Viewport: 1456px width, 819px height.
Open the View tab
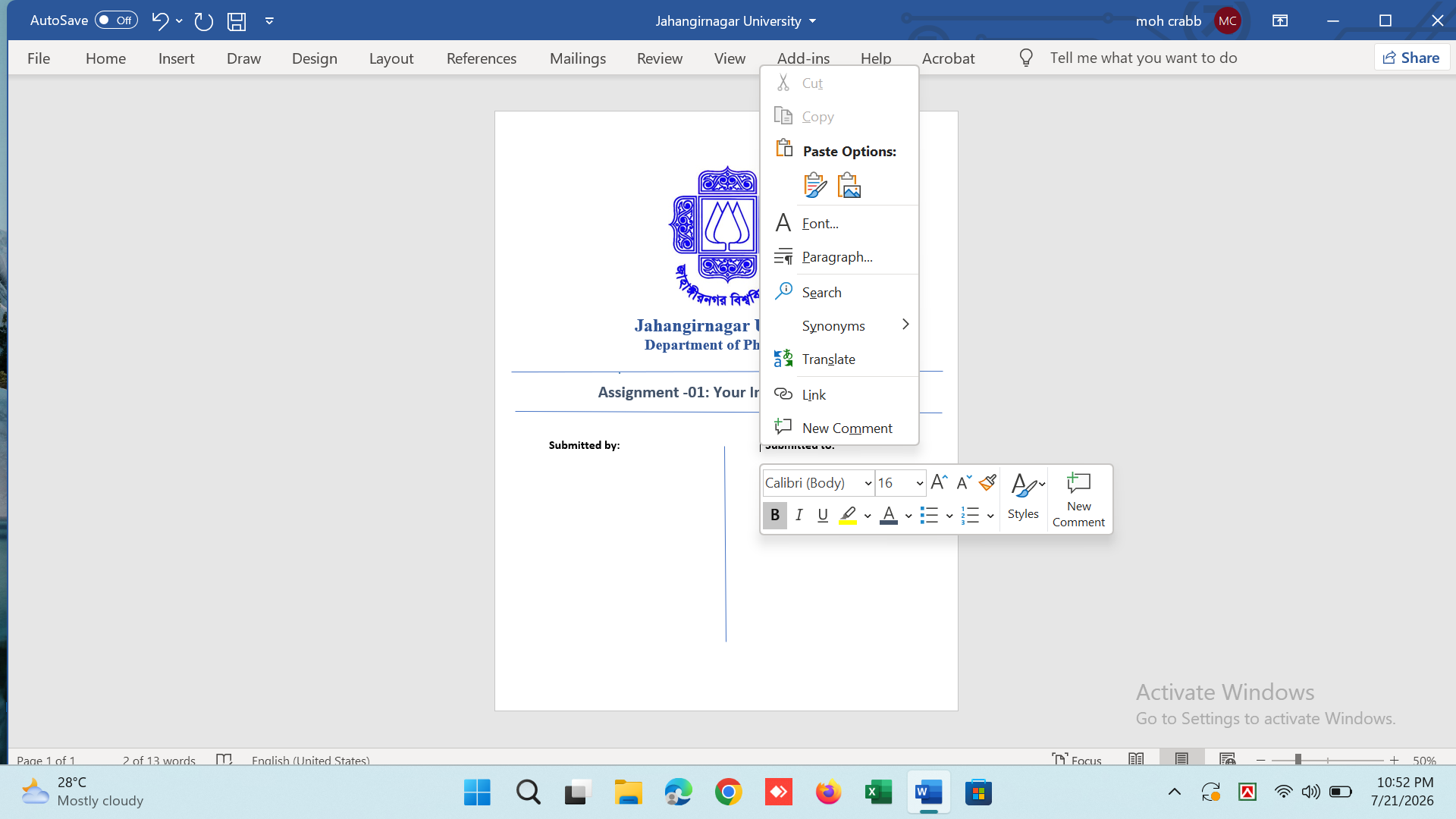pyautogui.click(x=730, y=58)
